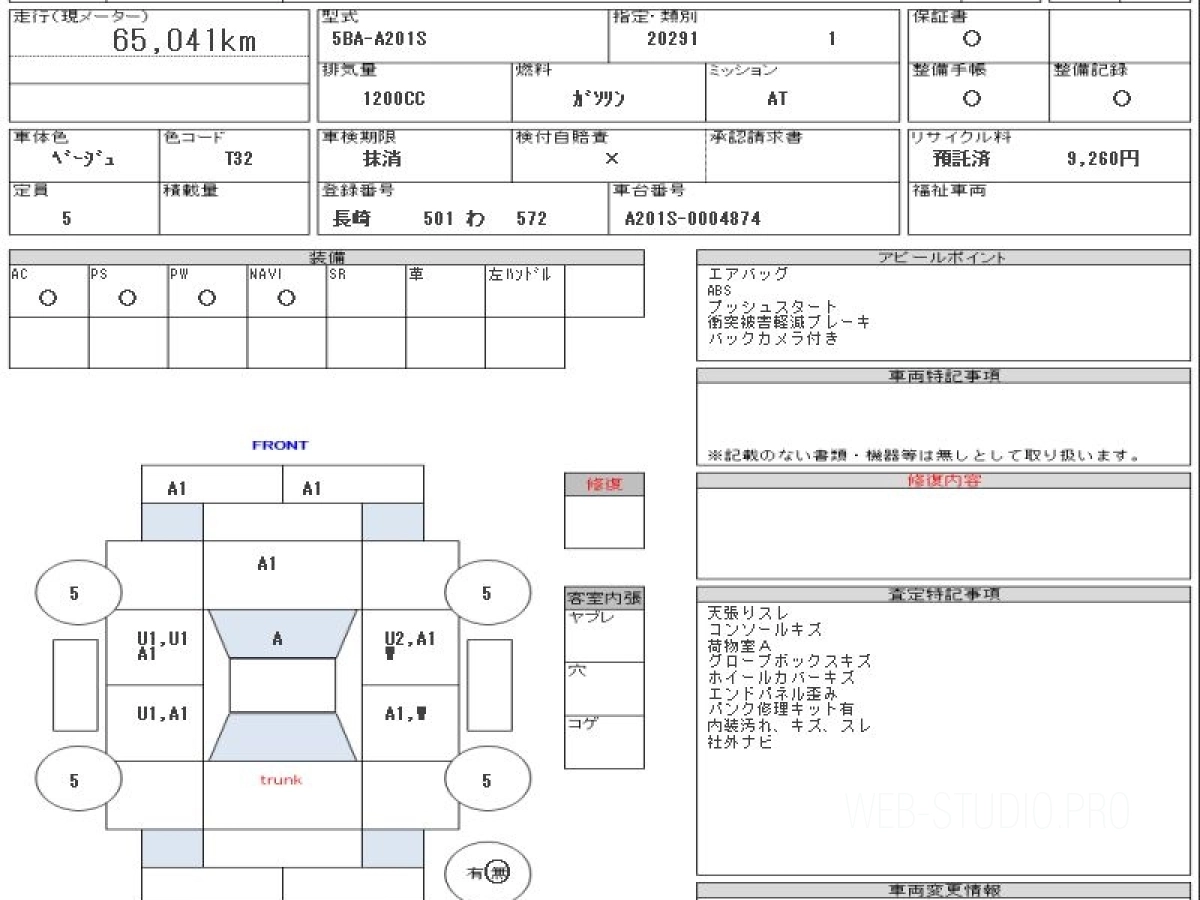Toggle the PW equipment circle

tap(207, 298)
